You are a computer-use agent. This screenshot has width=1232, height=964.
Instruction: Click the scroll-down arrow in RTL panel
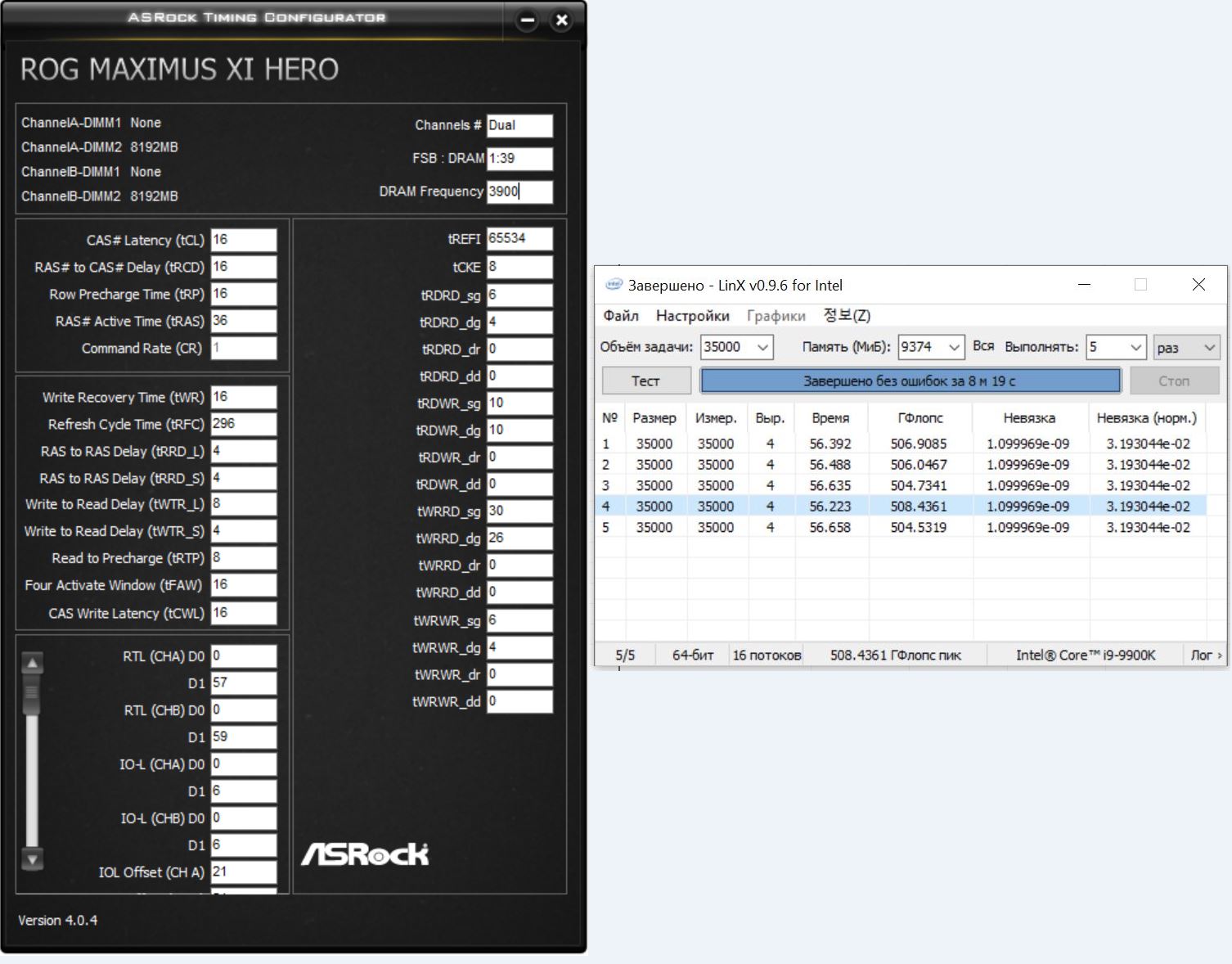pyautogui.click(x=32, y=859)
